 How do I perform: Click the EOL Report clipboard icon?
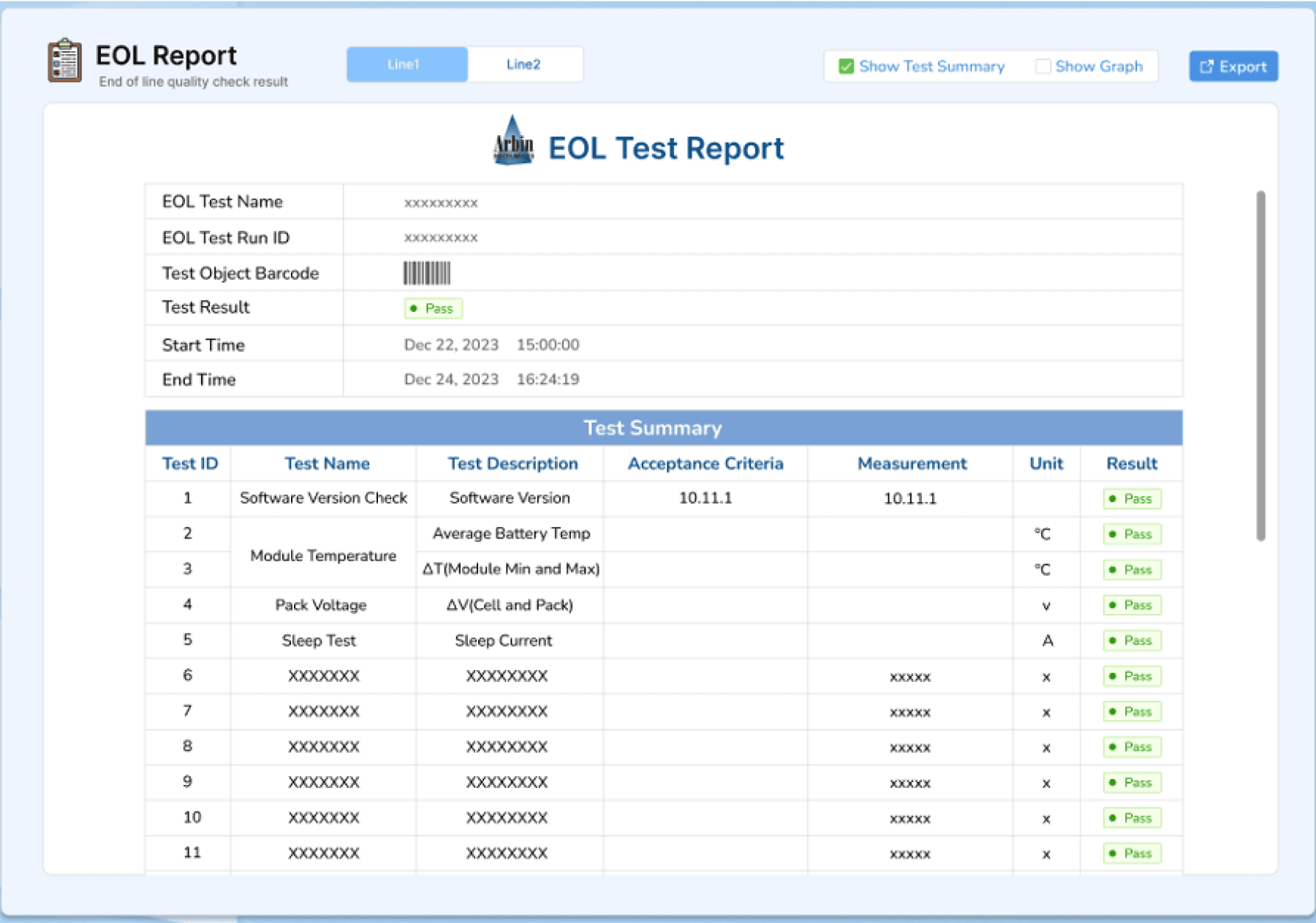coord(64,60)
